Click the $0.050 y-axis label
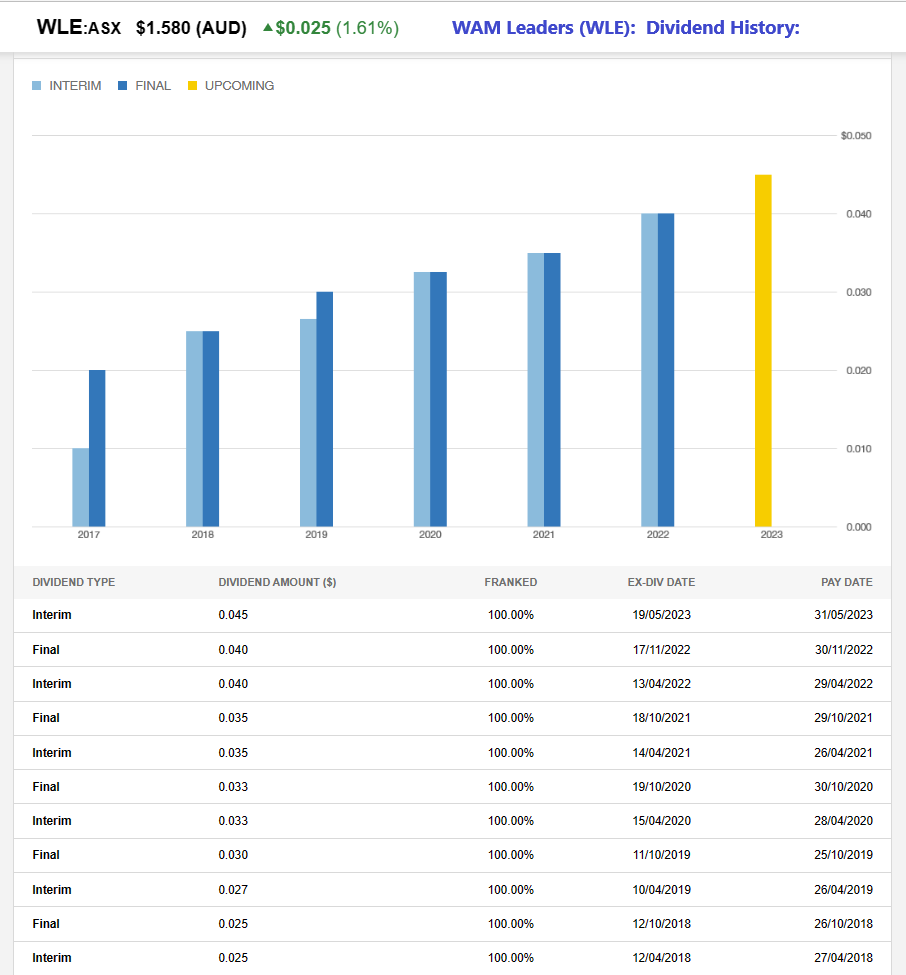906x975 pixels. 856,136
